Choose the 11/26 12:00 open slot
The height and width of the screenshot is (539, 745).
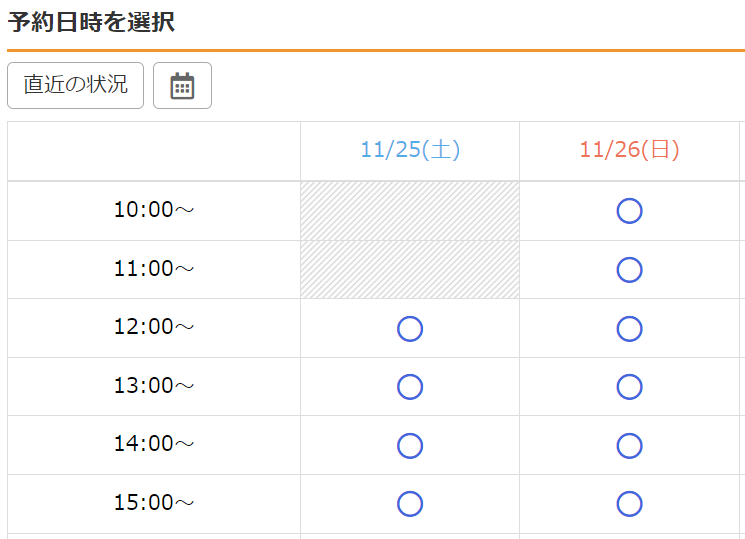(630, 329)
